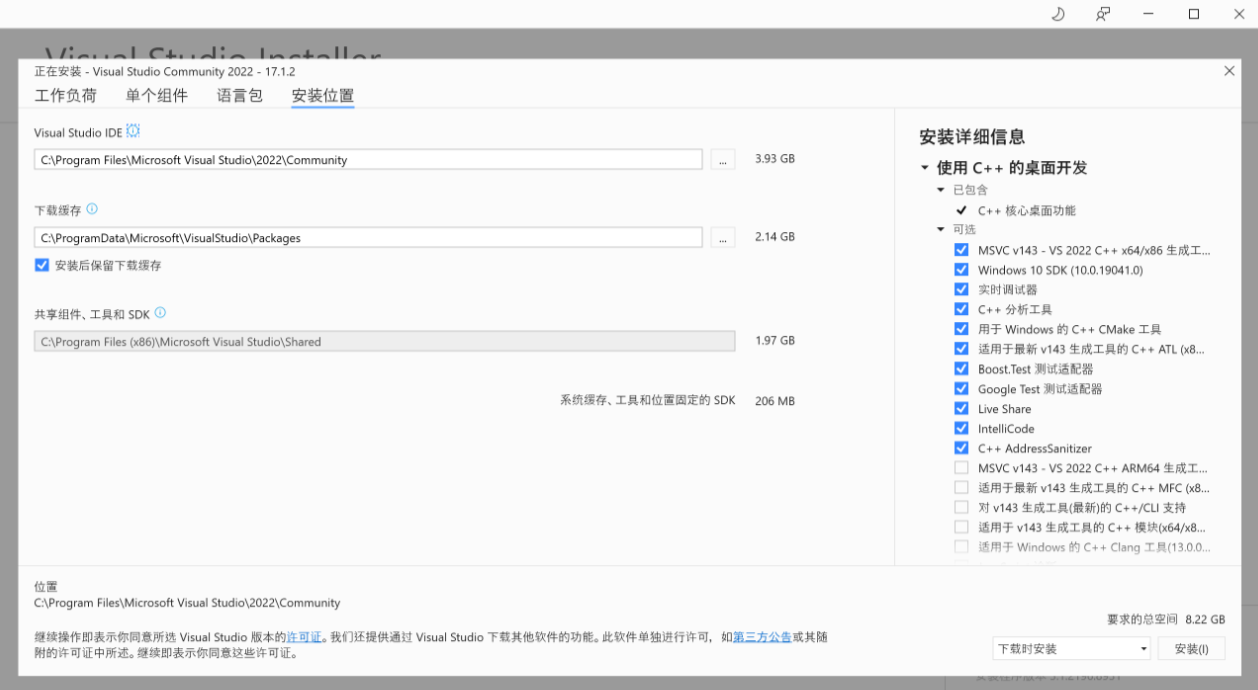Click 1.97 GB shared components size

point(775,341)
